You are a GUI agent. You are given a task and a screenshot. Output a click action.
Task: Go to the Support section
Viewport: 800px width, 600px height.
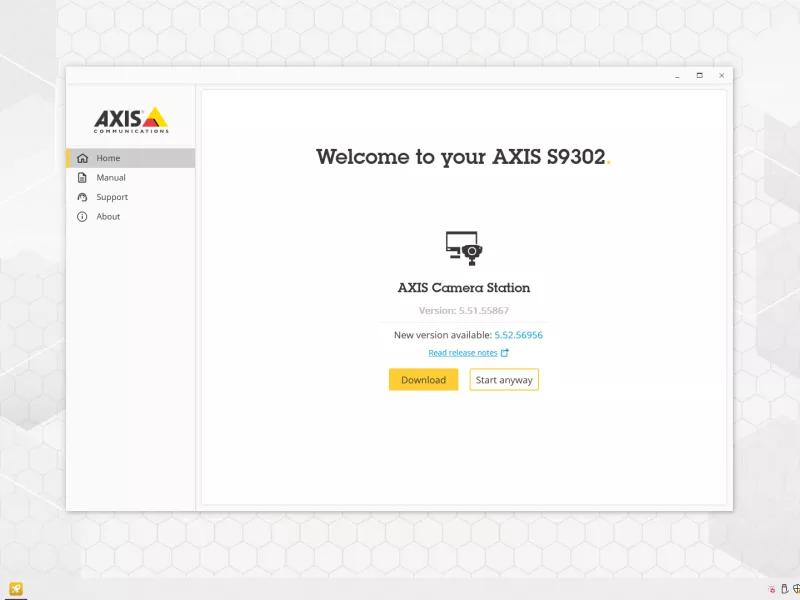coord(131,197)
